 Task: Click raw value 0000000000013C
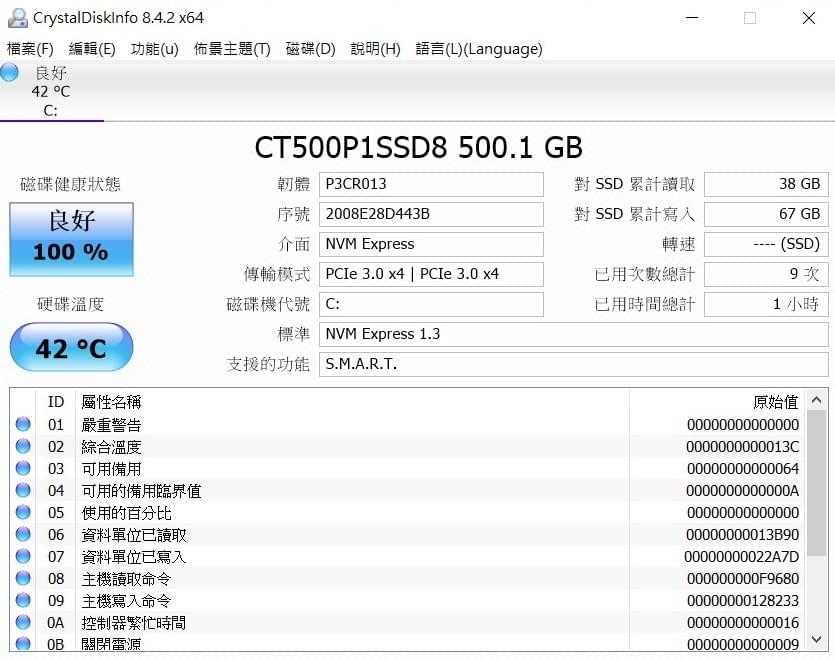click(742, 446)
